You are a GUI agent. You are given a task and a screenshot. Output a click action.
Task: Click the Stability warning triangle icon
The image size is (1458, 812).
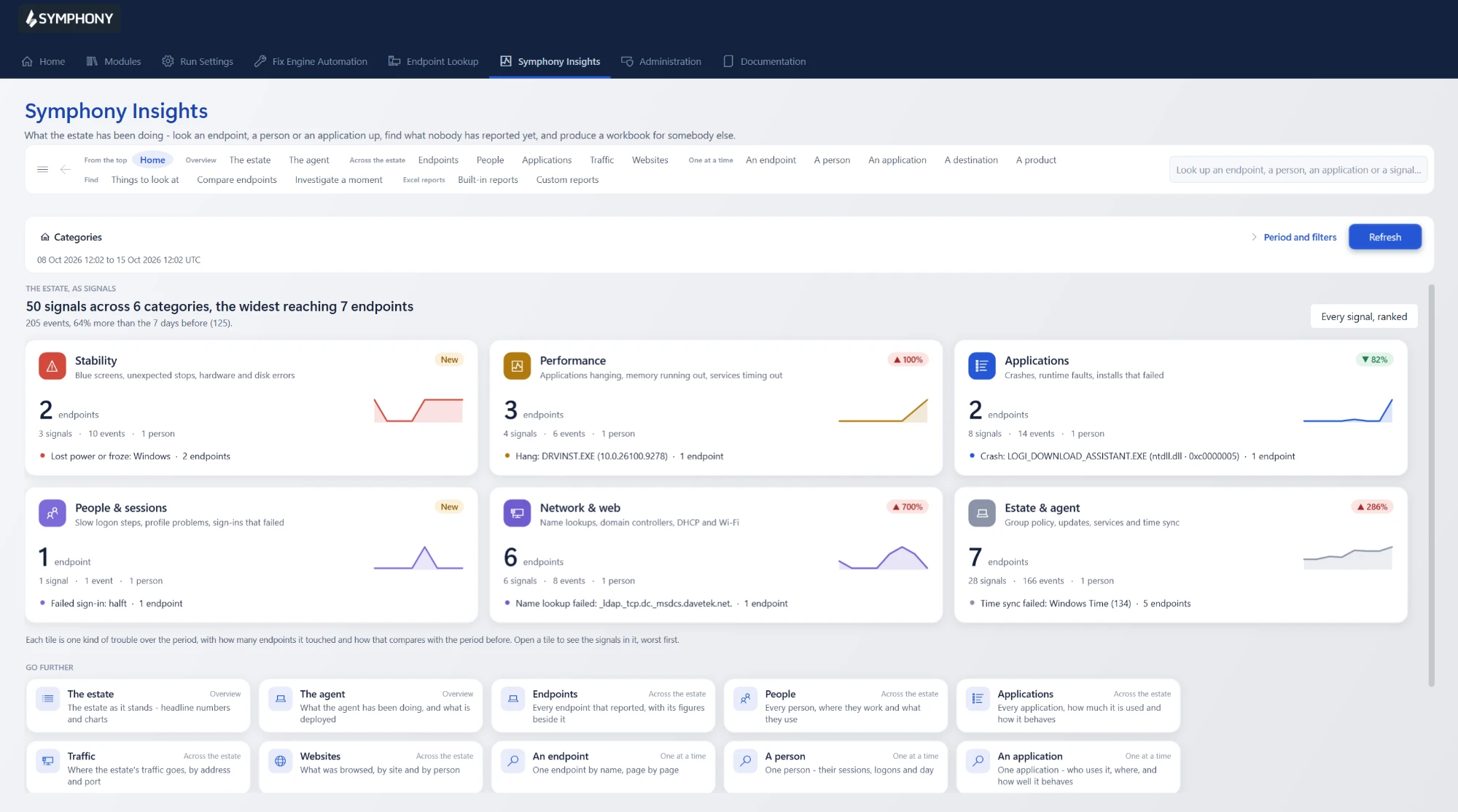[x=52, y=367]
